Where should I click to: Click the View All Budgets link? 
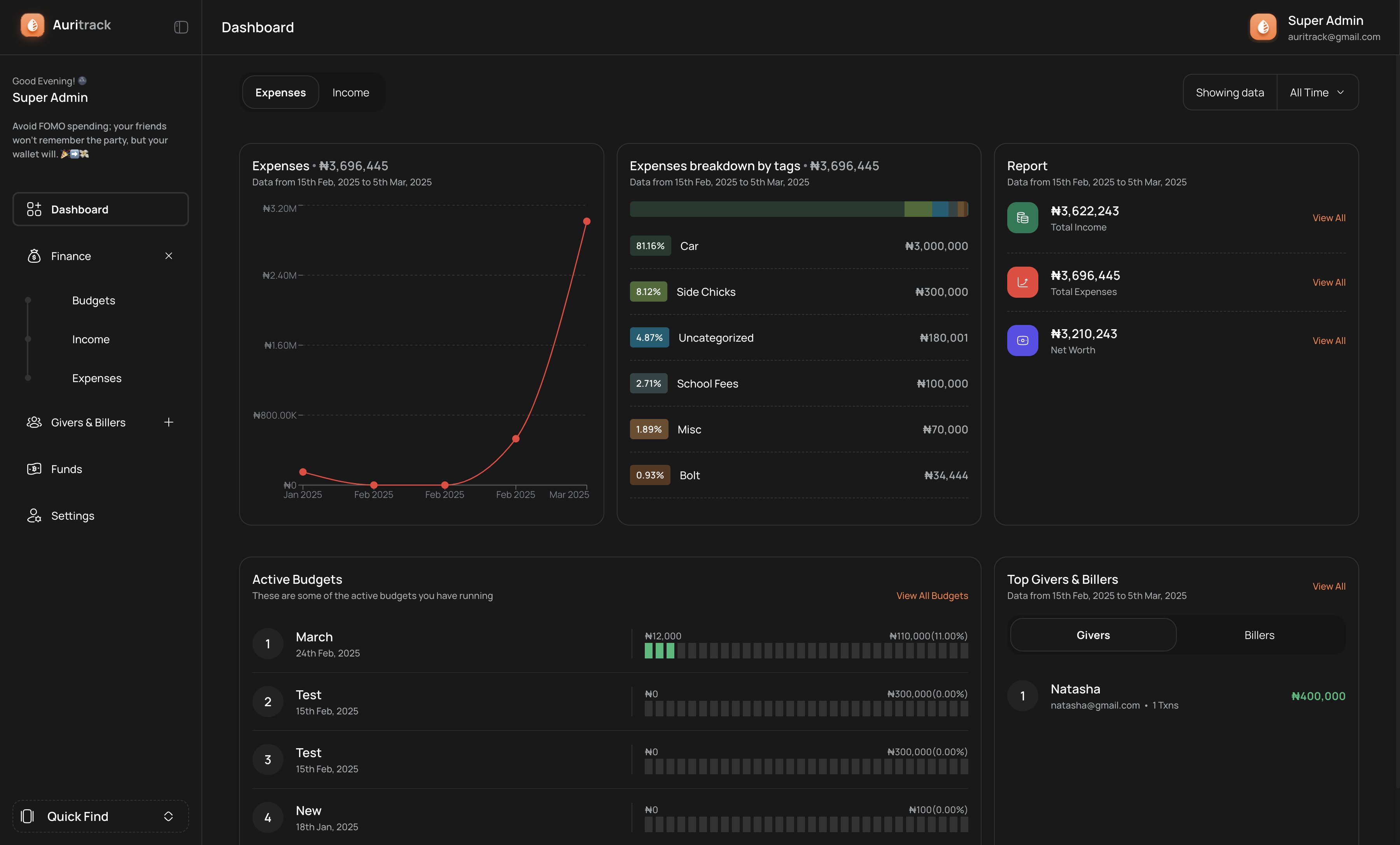[932, 596]
